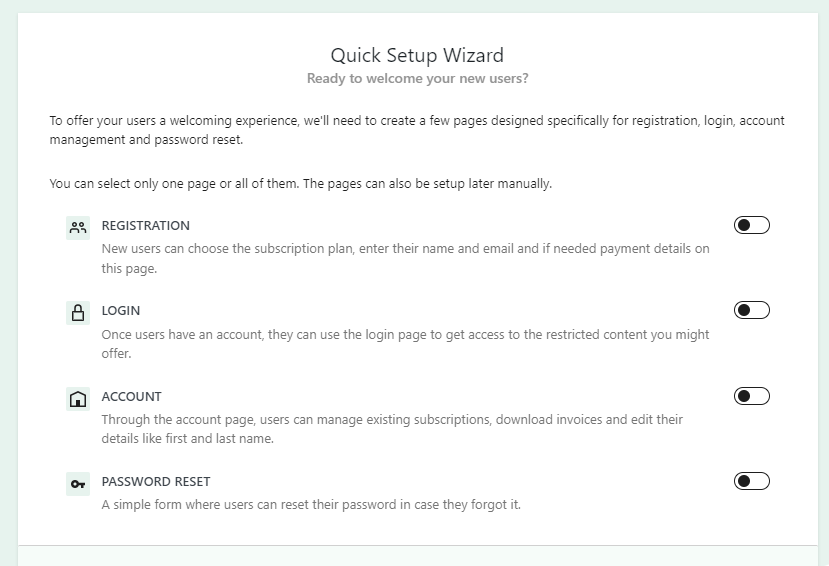Click the Registration description about subscription plans
Screen dimensions: 829x566
point(406,258)
